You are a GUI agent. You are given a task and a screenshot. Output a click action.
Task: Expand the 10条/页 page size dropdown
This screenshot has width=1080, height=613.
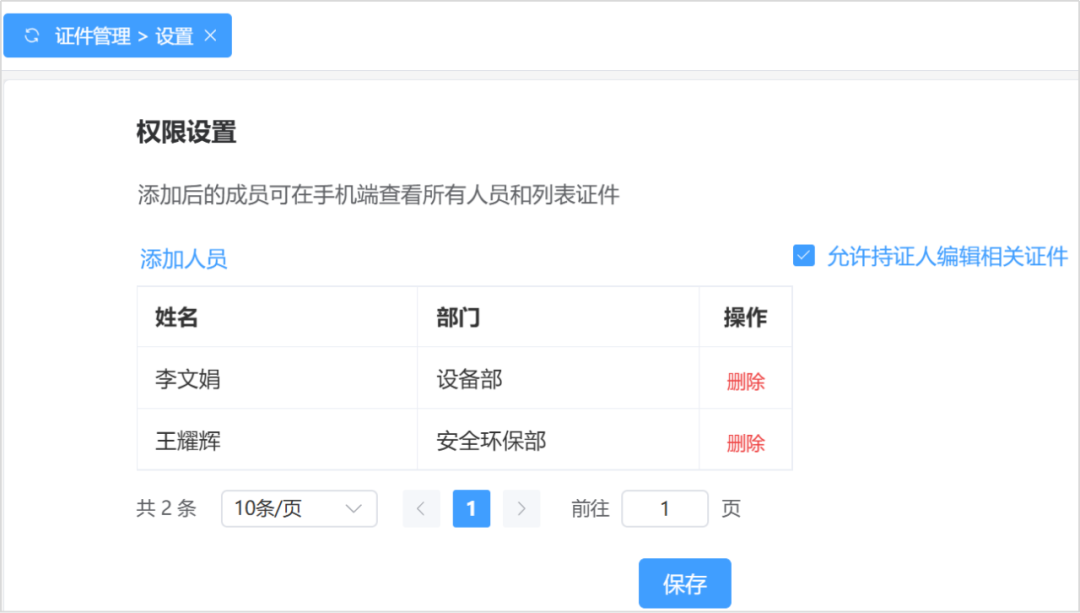click(x=298, y=509)
